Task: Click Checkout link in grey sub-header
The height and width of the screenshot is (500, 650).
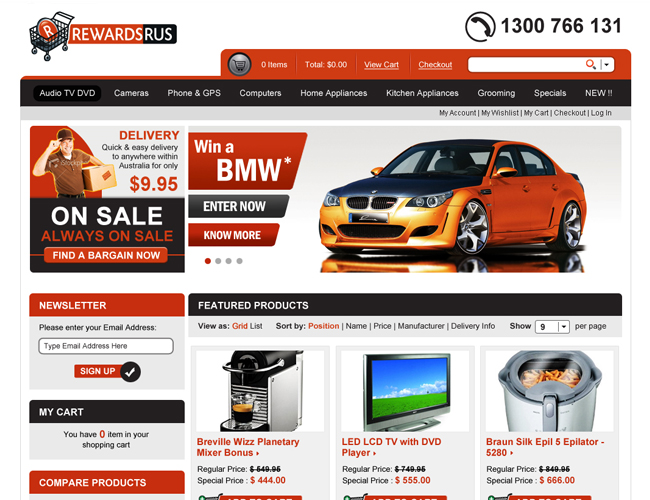Action: tap(570, 113)
